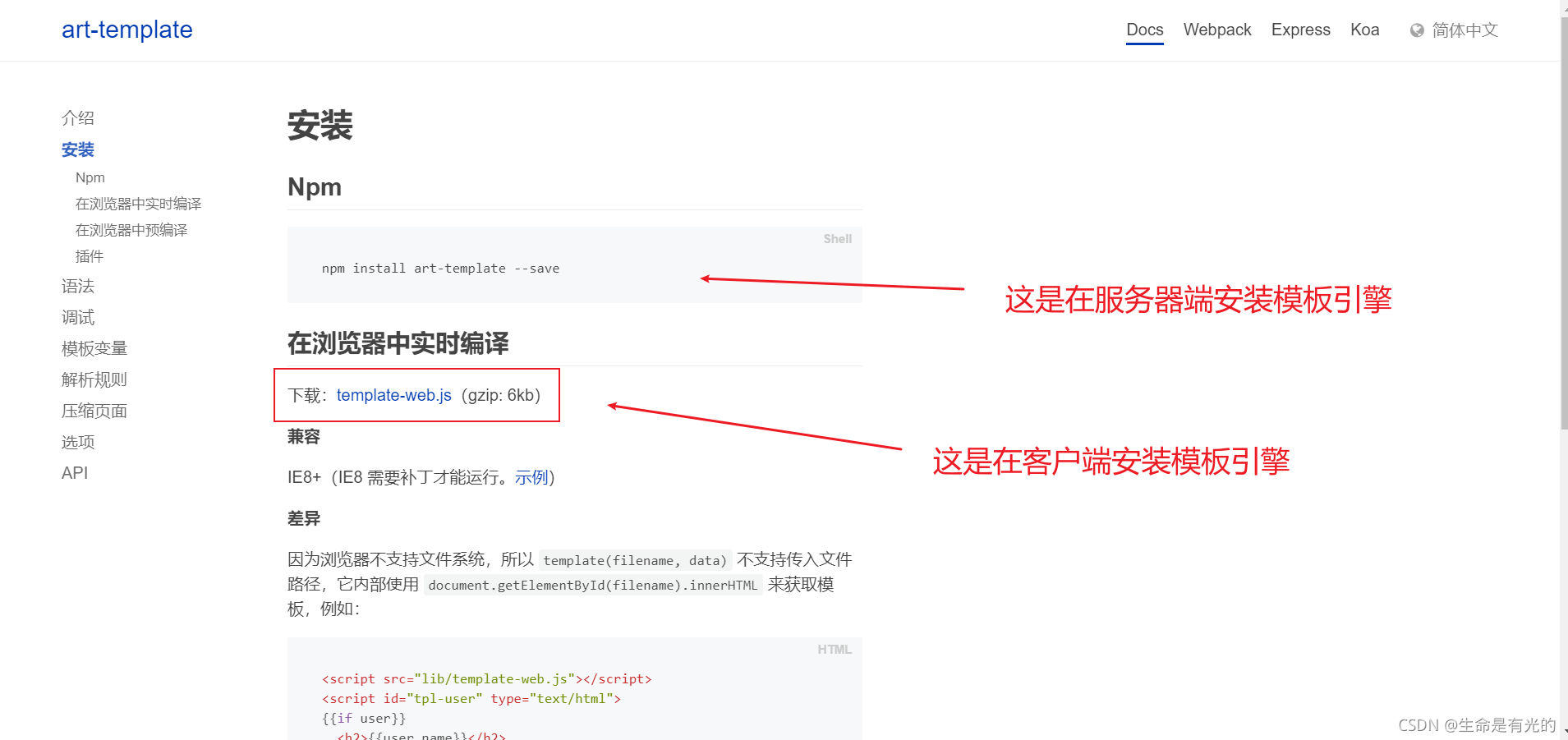Screen dimensions: 1568x740
Task: Click the 兼容 subheading
Action: click(304, 436)
